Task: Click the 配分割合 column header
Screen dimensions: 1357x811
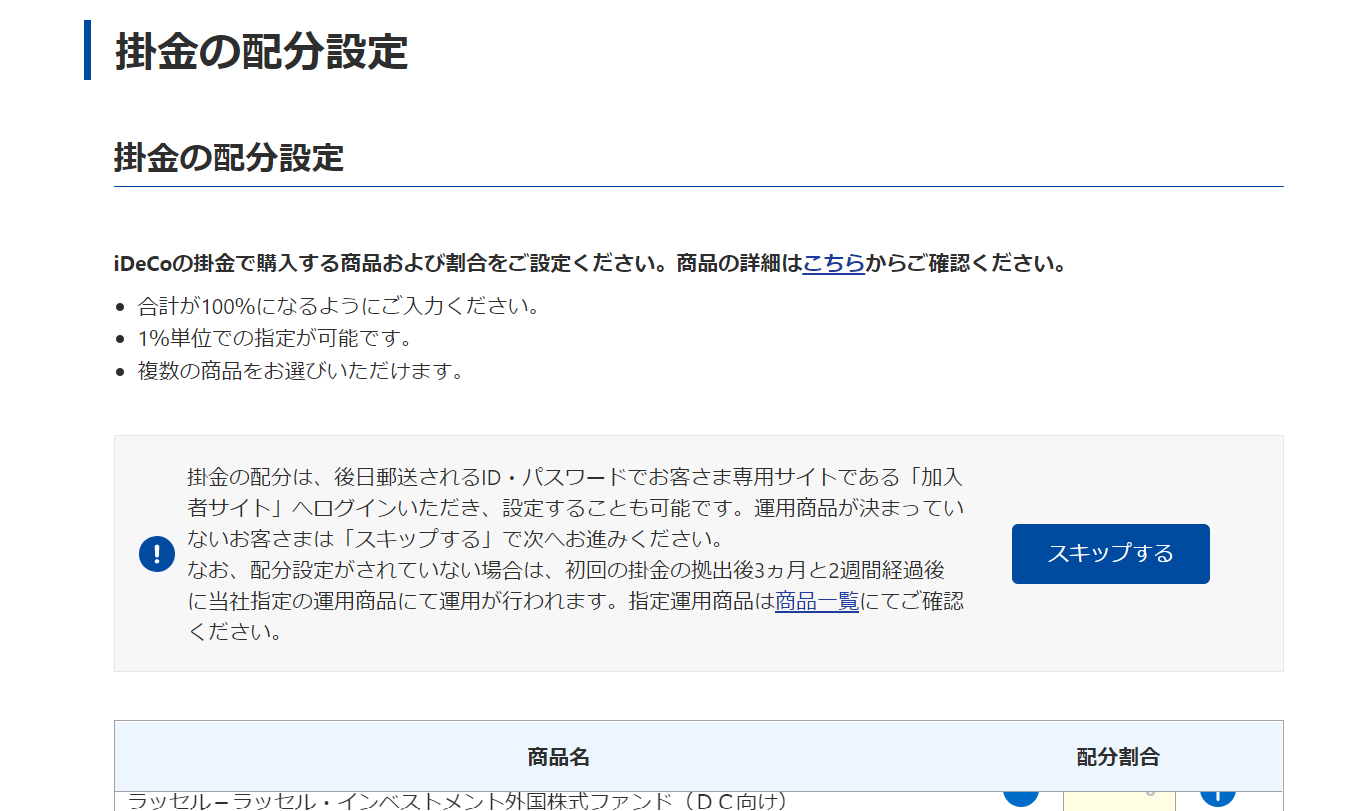Action: click(1117, 757)
